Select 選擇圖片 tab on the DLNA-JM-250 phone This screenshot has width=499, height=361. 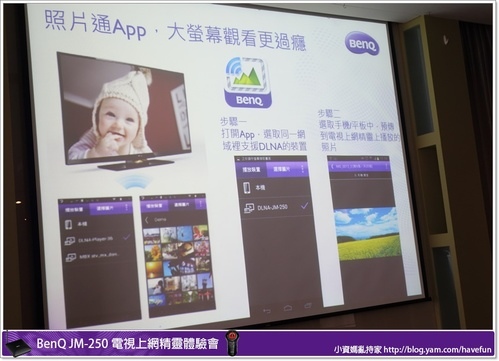pos(282,169)
